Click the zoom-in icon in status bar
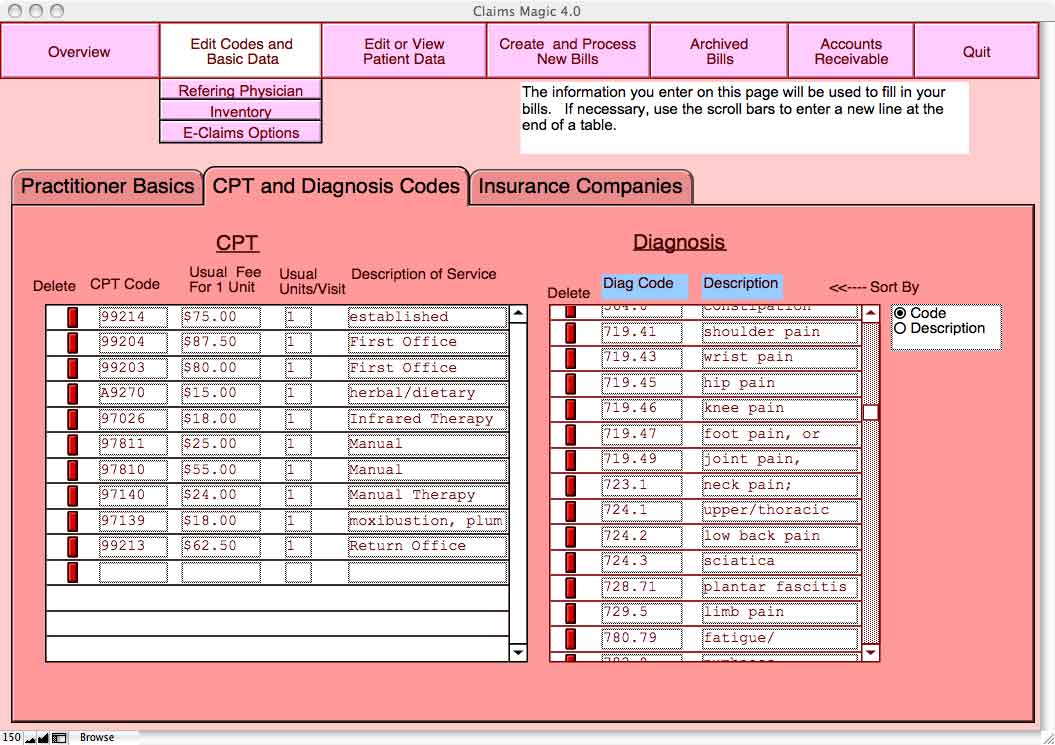Screen dimensions: 1055x745 pos(43,738)
